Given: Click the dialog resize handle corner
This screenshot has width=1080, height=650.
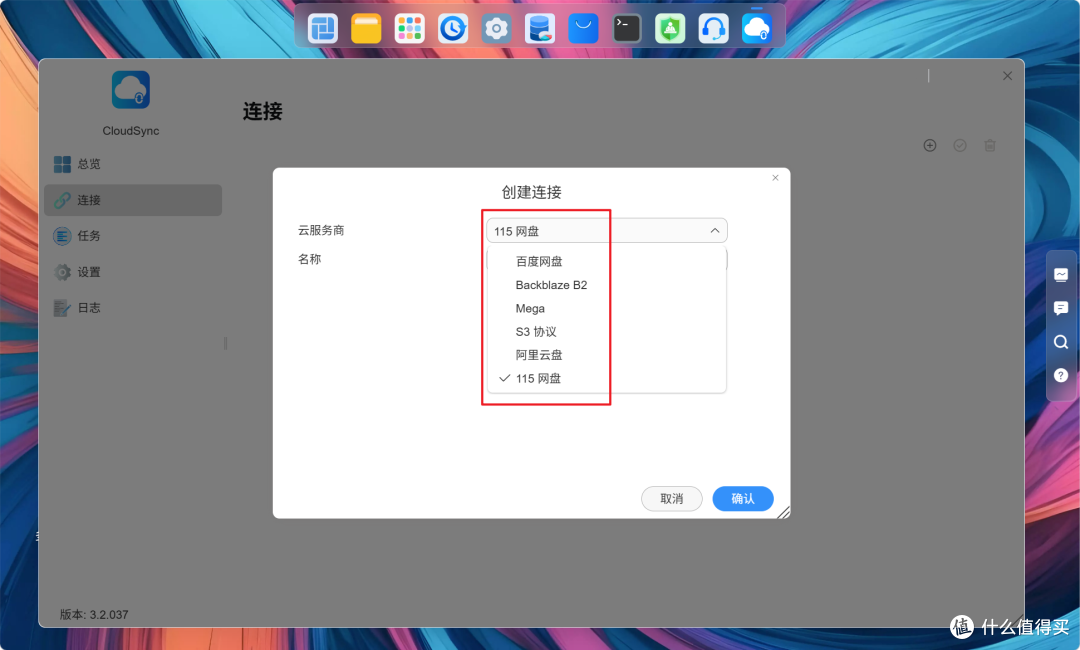Looking at the screenshot, I should [784, 512].
